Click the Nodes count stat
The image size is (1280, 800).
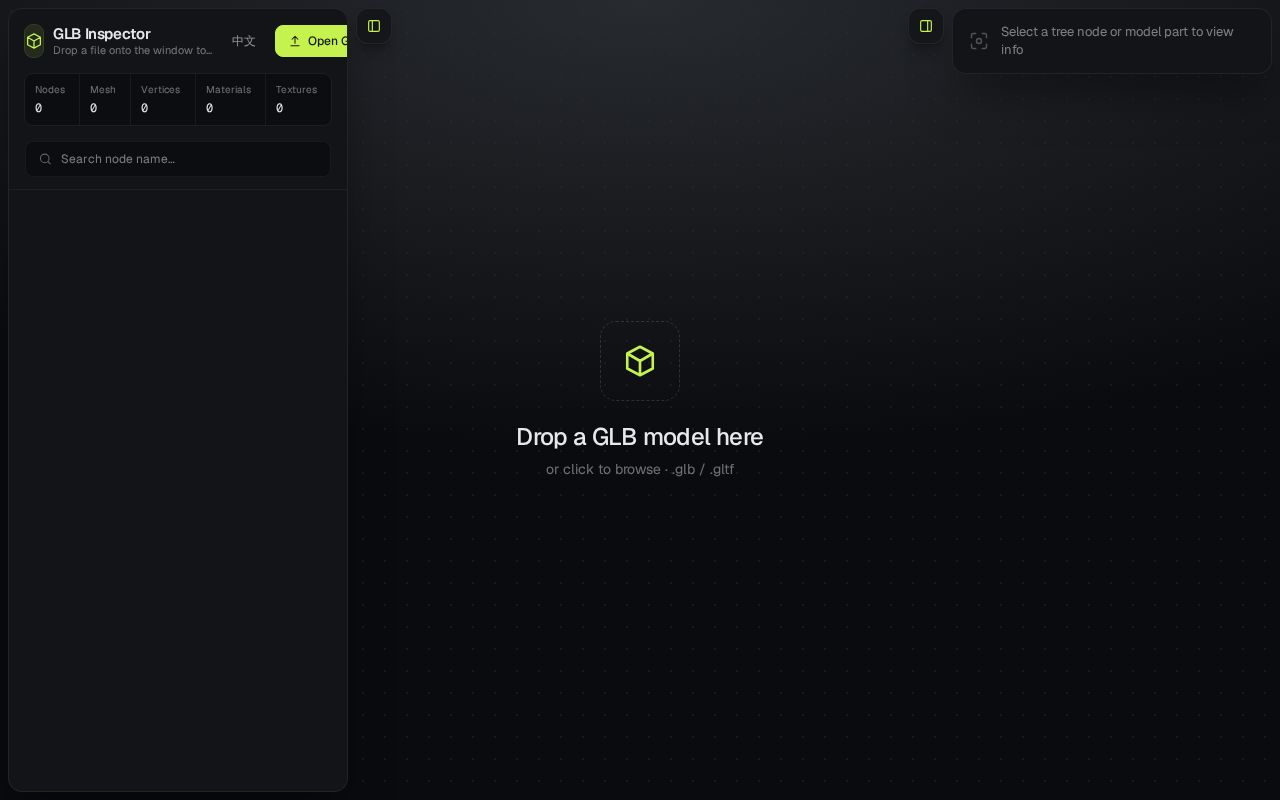(52, 99)
